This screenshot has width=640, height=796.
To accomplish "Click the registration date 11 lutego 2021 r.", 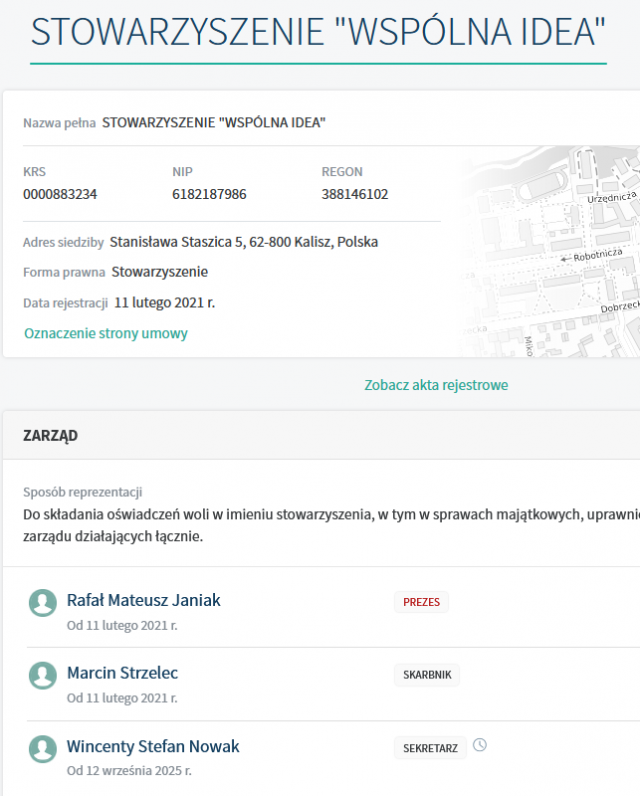I will 164,303.
